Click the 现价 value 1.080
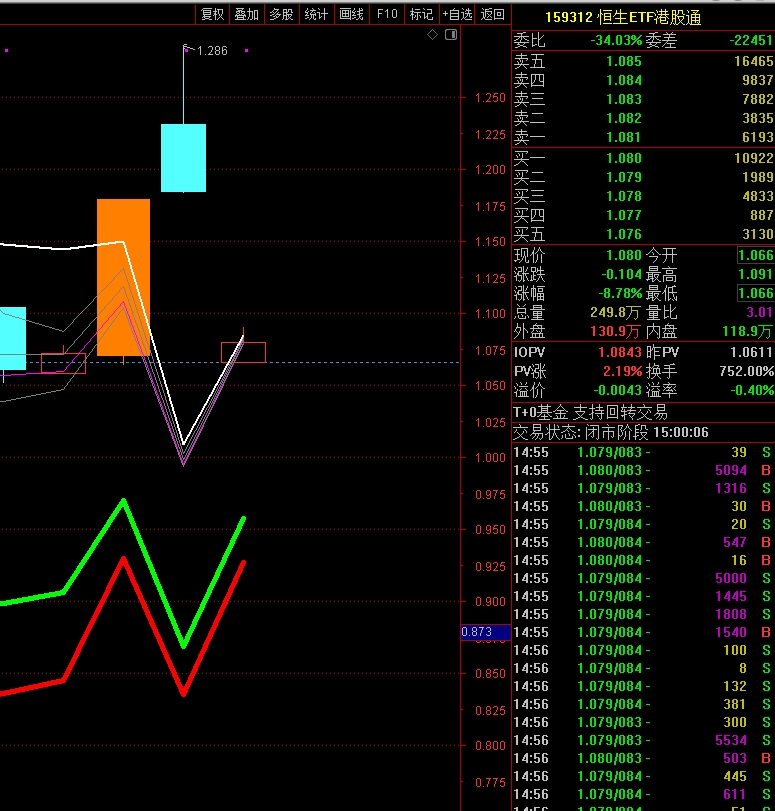The width and height of the screenshot is (775, 811). tap(623, 255)
